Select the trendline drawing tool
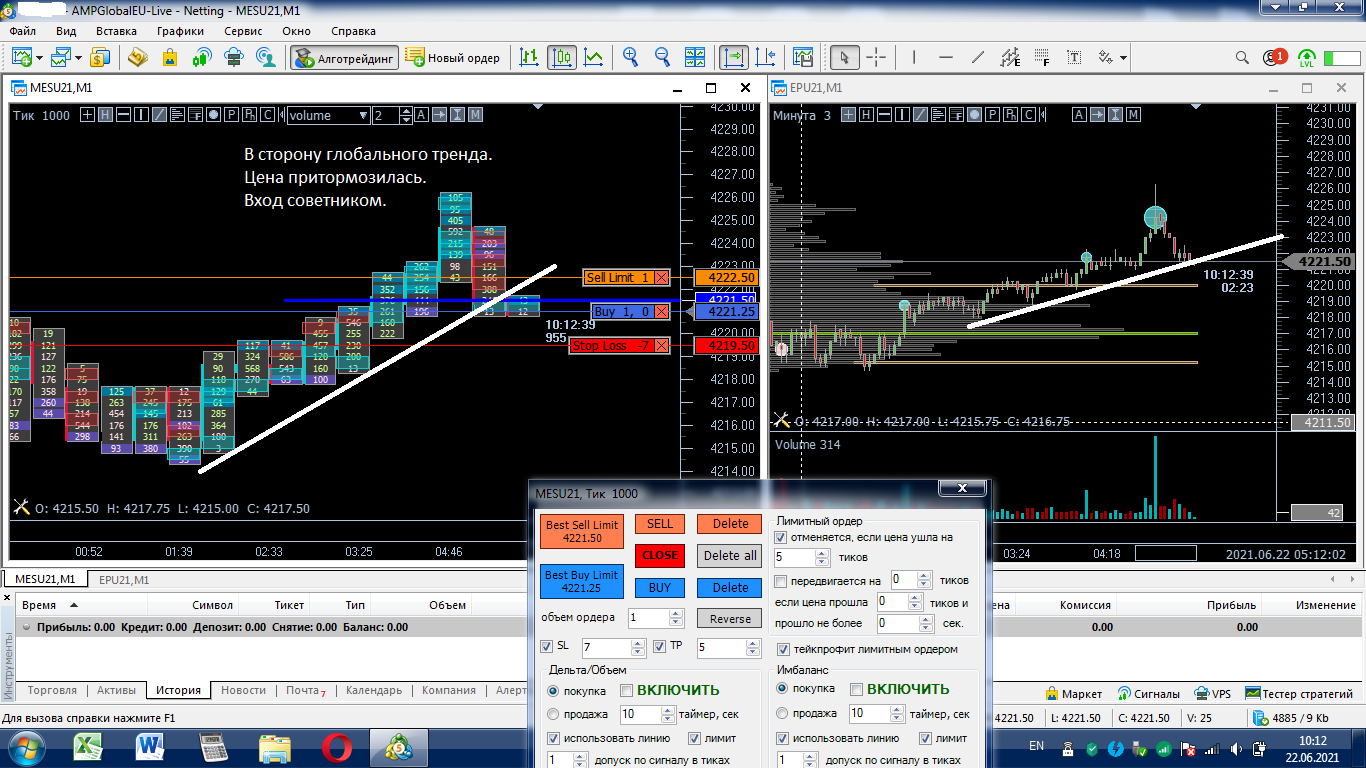 pyautogui.click(x=977, y=57)
